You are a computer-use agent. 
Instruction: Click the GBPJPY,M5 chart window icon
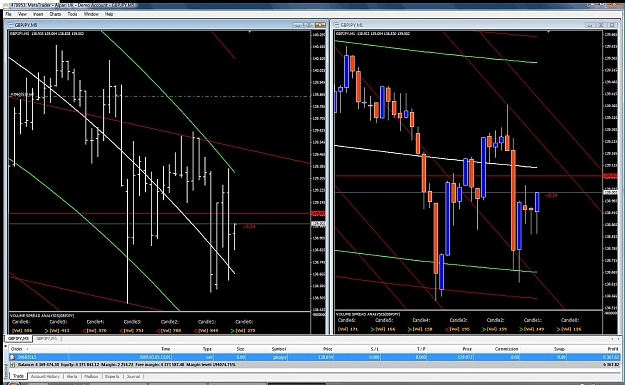pos(11,25)
